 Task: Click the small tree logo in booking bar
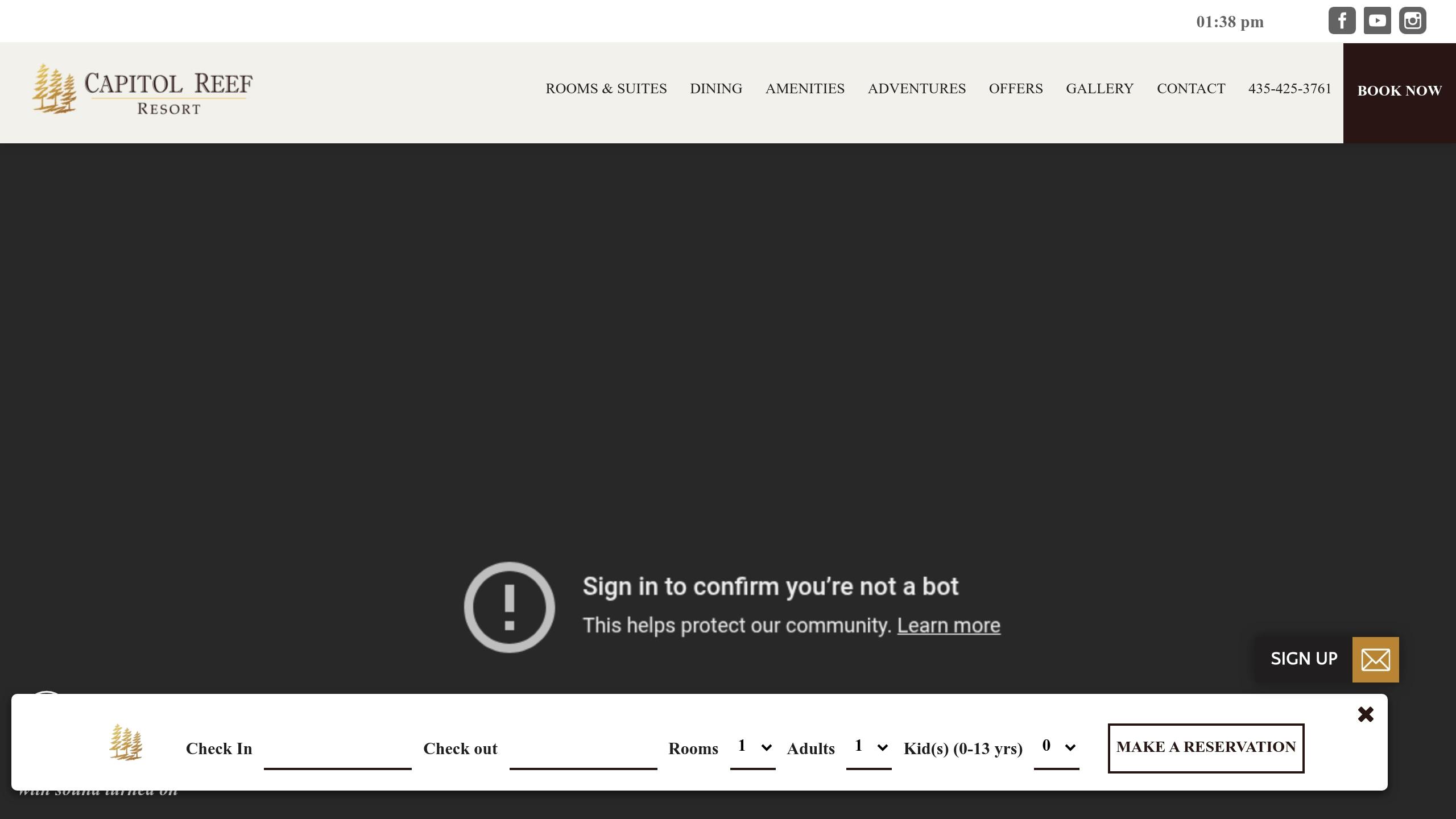(126, 742)
